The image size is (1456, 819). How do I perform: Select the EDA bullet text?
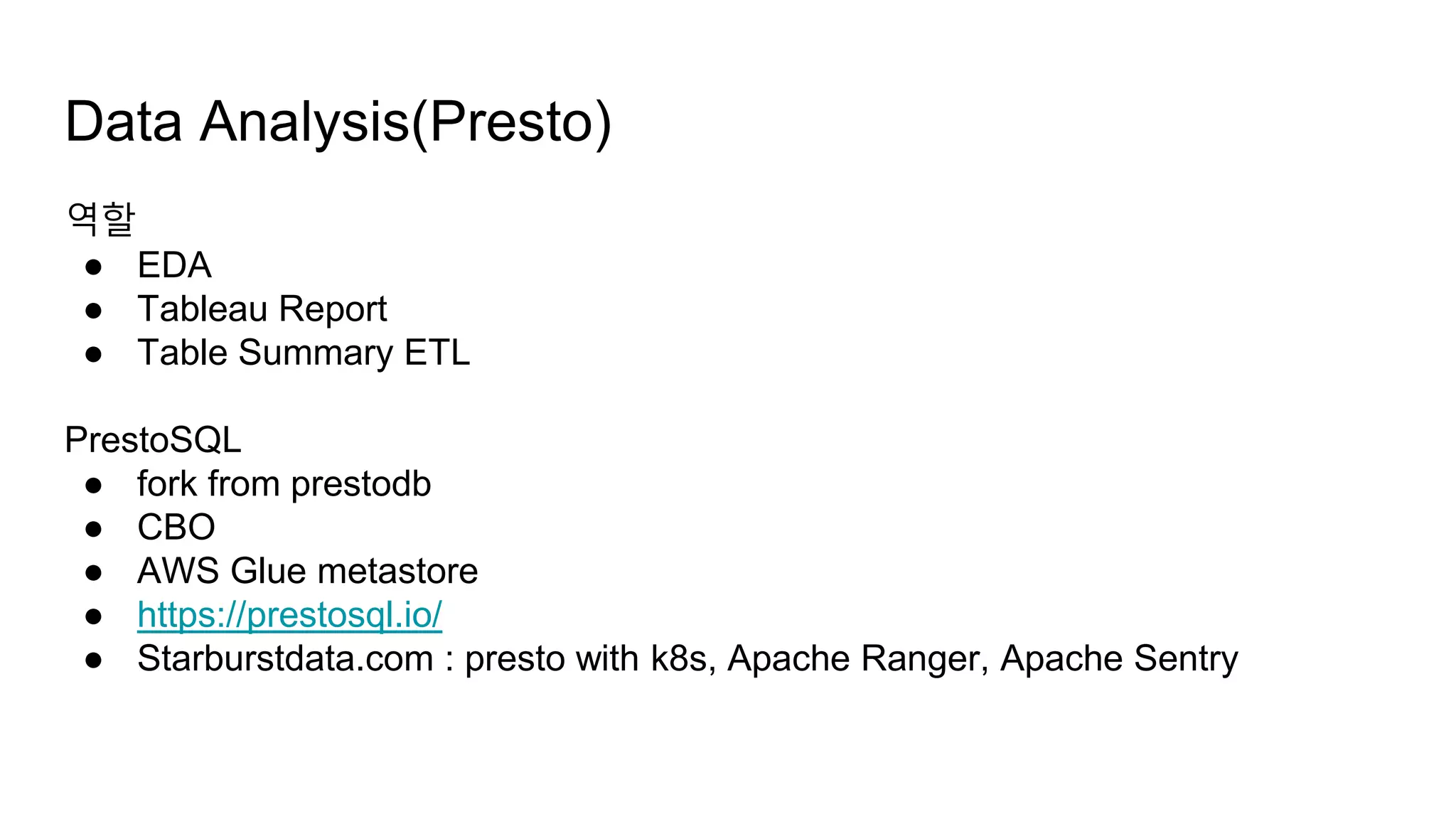(x=174, y=265)
